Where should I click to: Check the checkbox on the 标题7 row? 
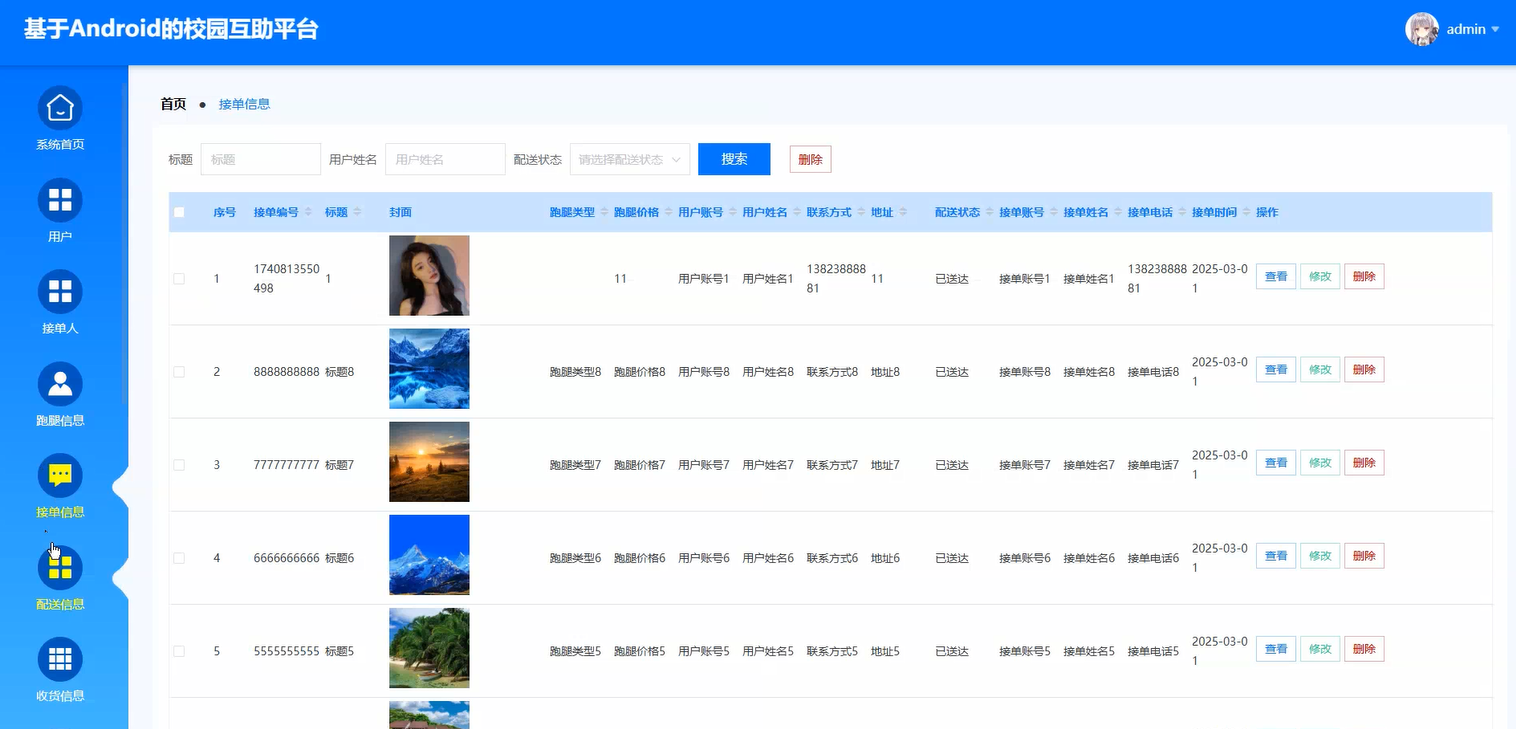coord(180,464)
